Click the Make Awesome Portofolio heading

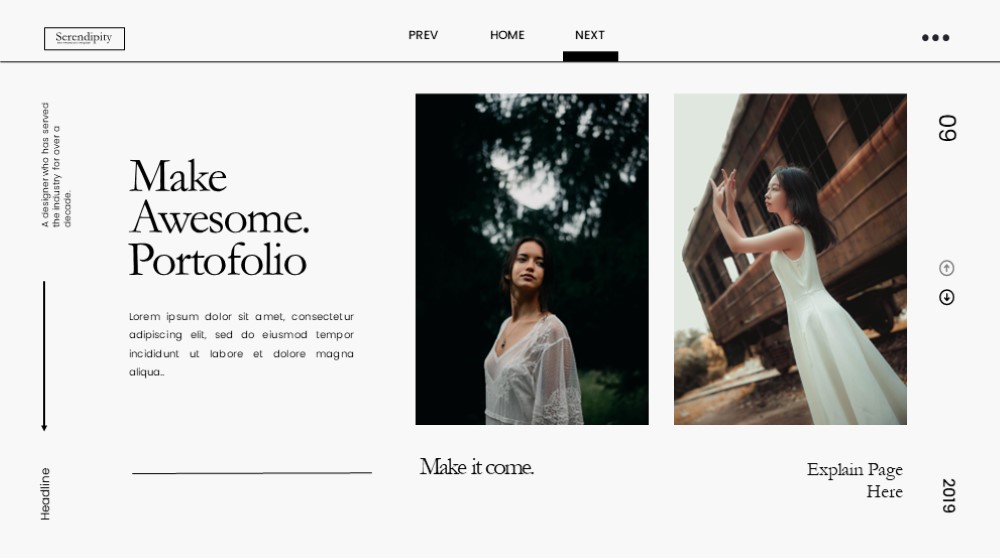point(219,218)
